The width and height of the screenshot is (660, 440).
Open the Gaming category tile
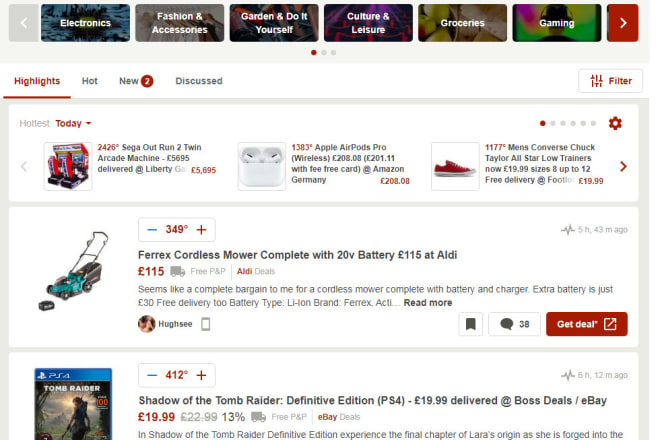(557, 23)
